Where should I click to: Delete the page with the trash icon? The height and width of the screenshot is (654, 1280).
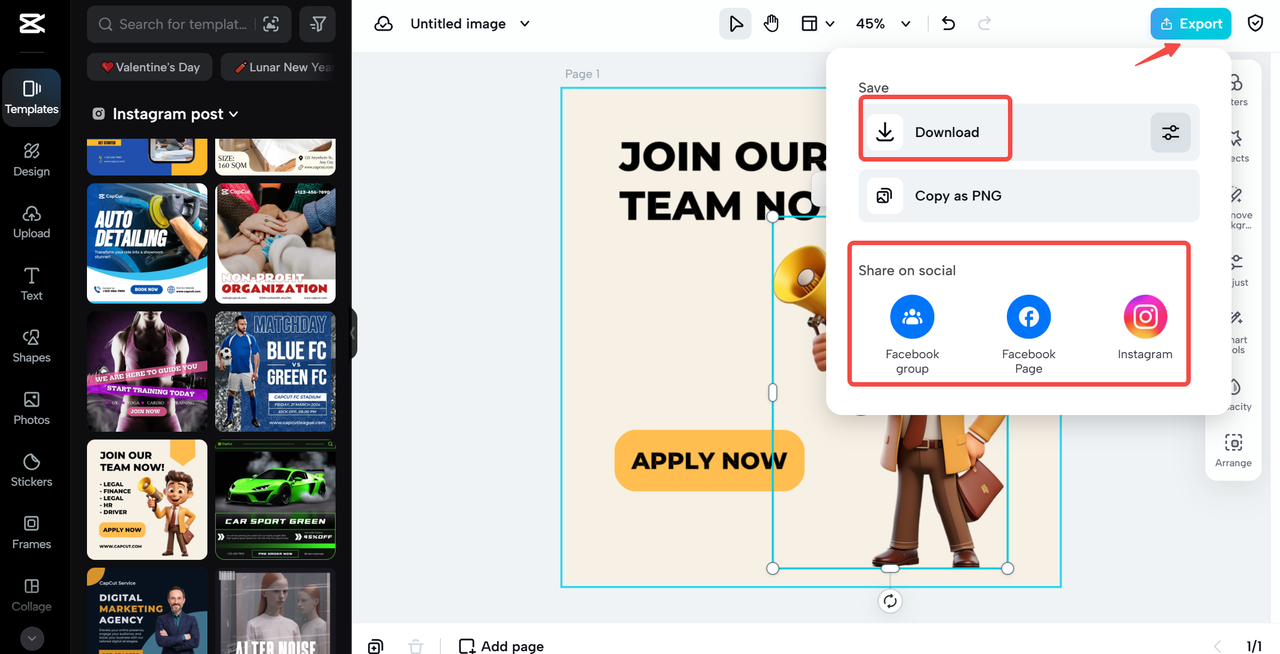pyautogui.click(x=416, y=646)
